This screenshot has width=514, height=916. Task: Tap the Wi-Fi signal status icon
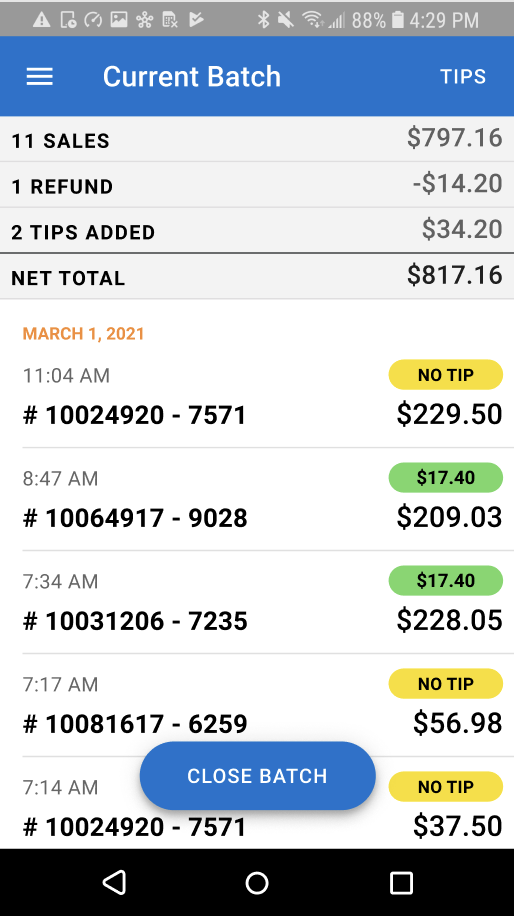pyautogui.click(x=313, y=20)
